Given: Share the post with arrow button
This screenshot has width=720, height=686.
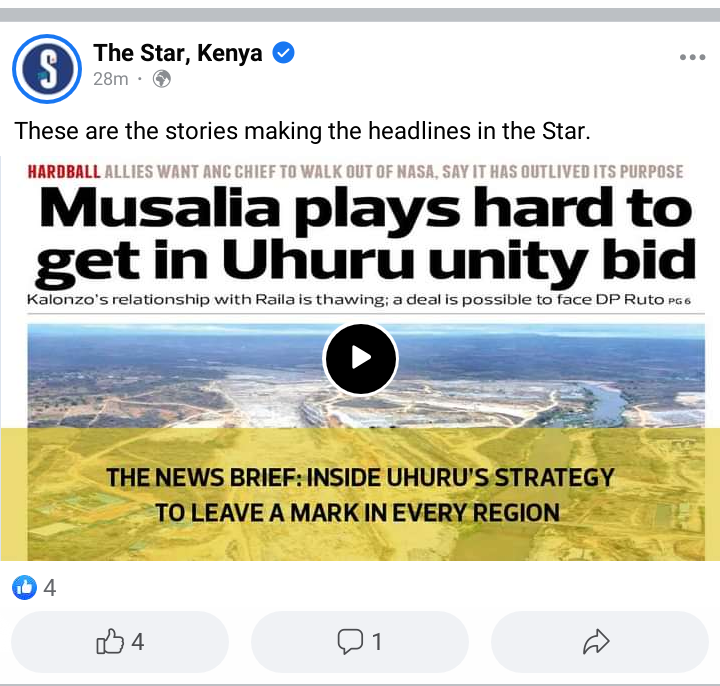Looking at the screenshot, I should 600,641.
